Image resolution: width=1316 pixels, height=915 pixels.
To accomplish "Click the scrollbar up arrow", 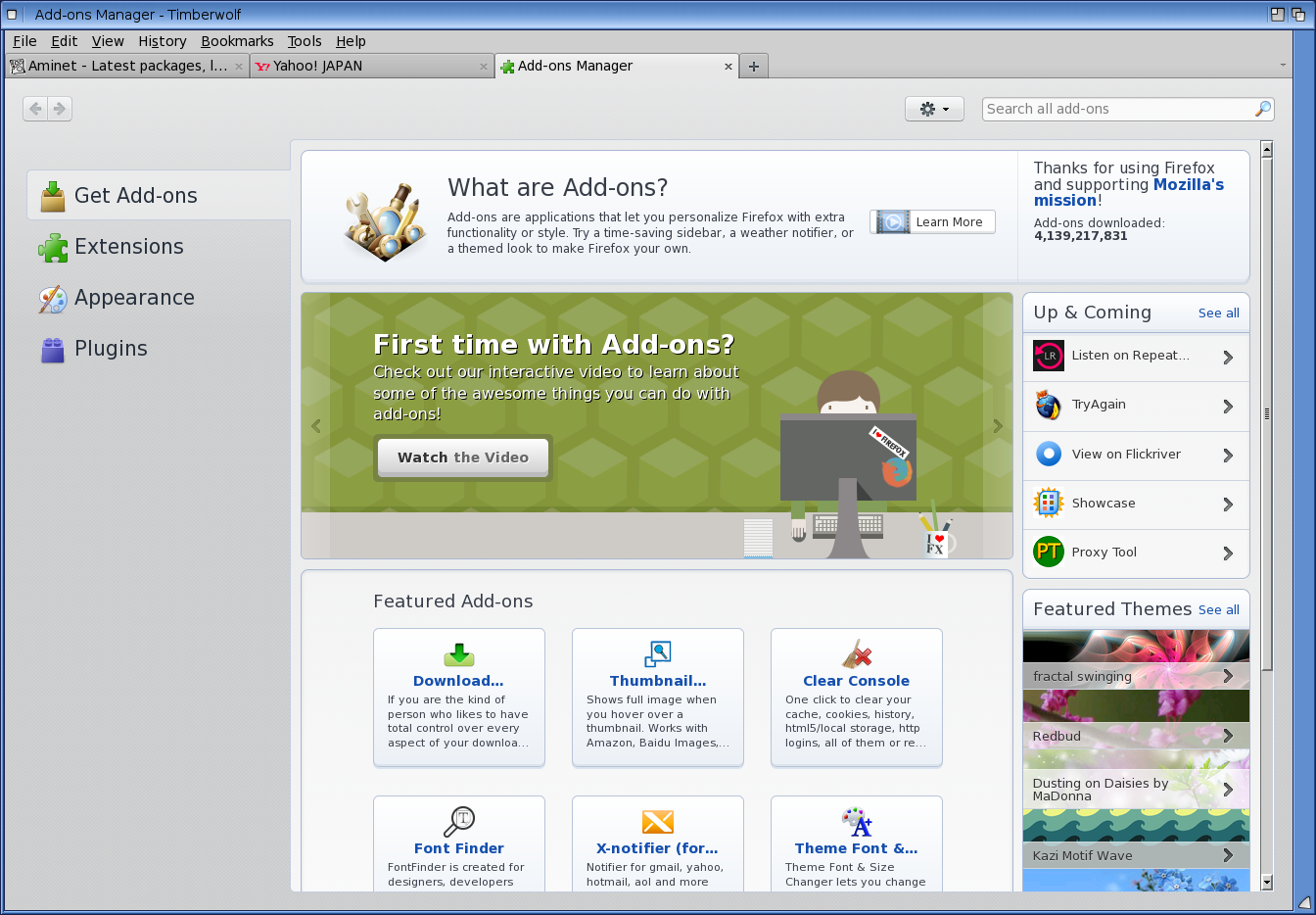I will 1267,150.
